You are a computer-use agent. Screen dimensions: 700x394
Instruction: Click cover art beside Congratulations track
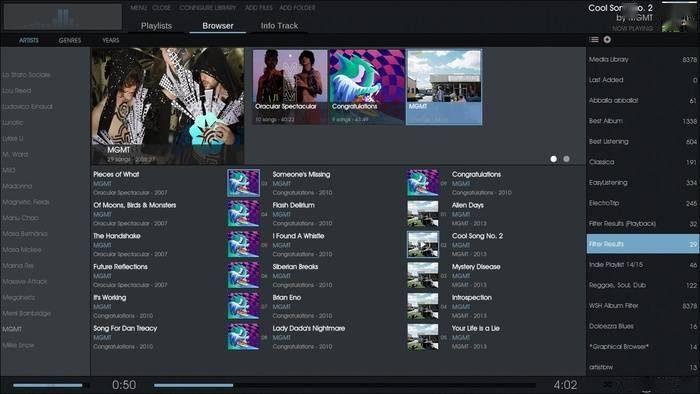[423, 183]
